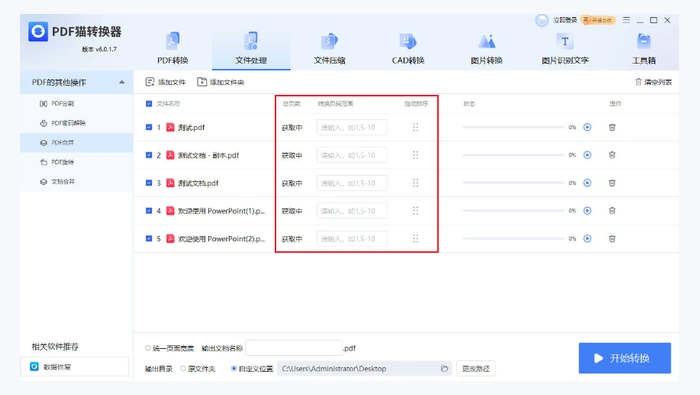700x395 pixels.
Task: Click the VIP membership badge
Action: pos(598,20)
